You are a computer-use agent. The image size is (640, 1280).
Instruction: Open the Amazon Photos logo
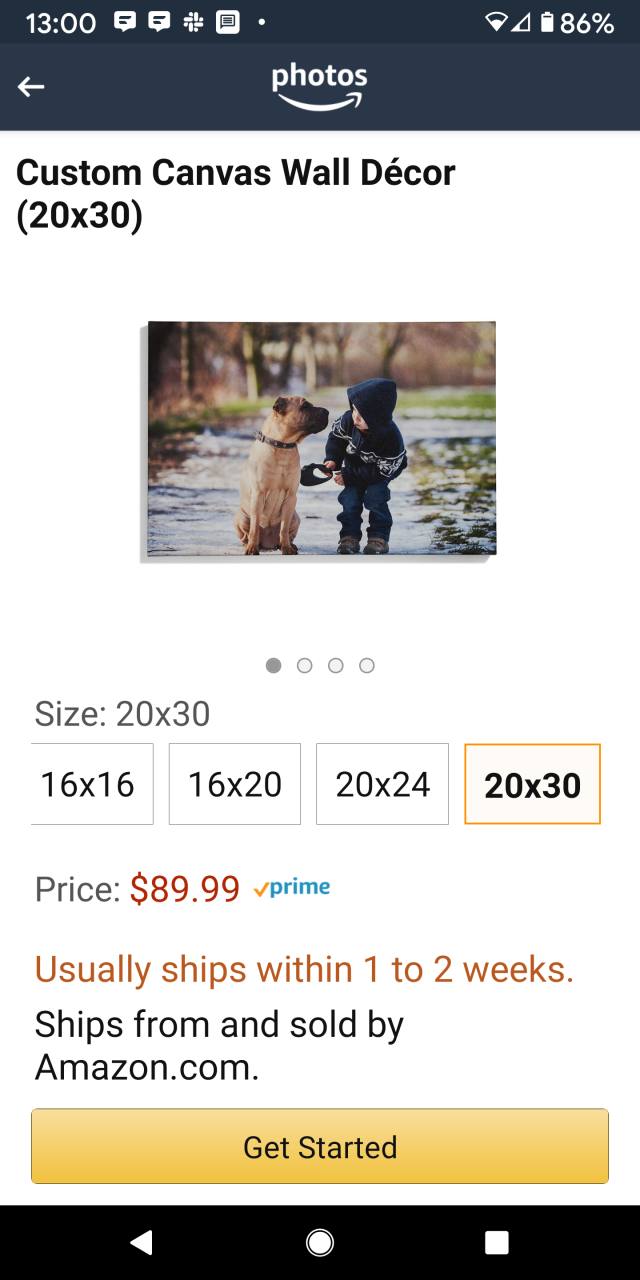[320, 86]
